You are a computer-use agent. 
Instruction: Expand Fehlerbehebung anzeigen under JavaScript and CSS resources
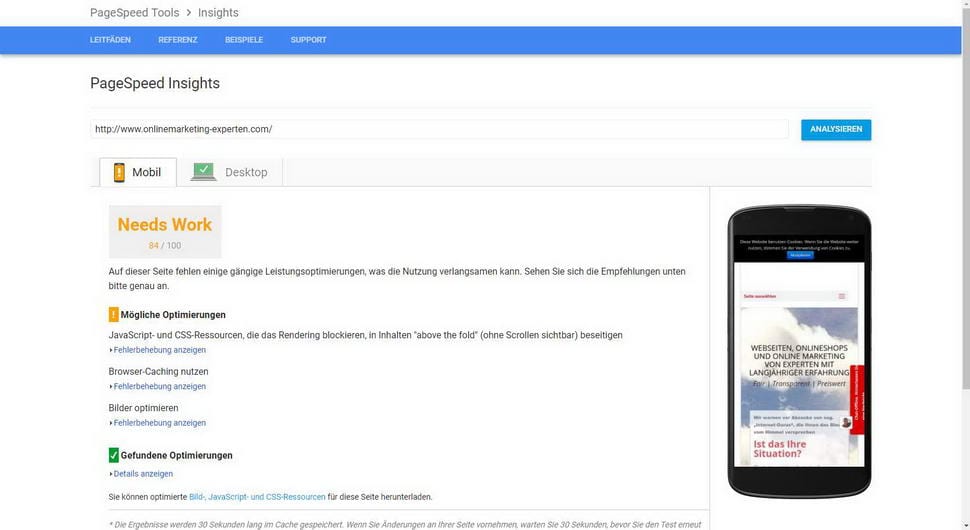(158, 350)
